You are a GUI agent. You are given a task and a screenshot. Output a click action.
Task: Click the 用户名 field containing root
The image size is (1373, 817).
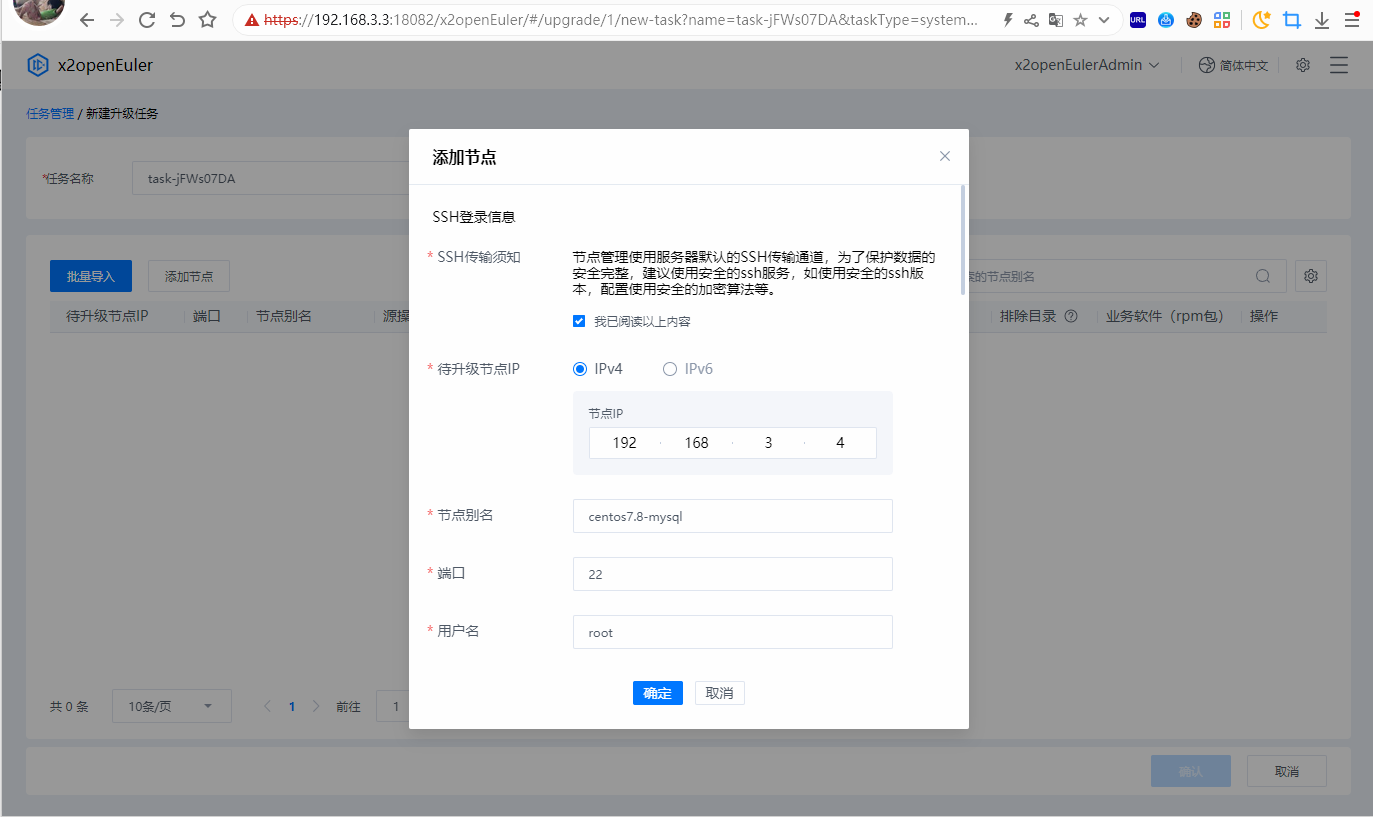pyautogui.click(x=733, y=632)
